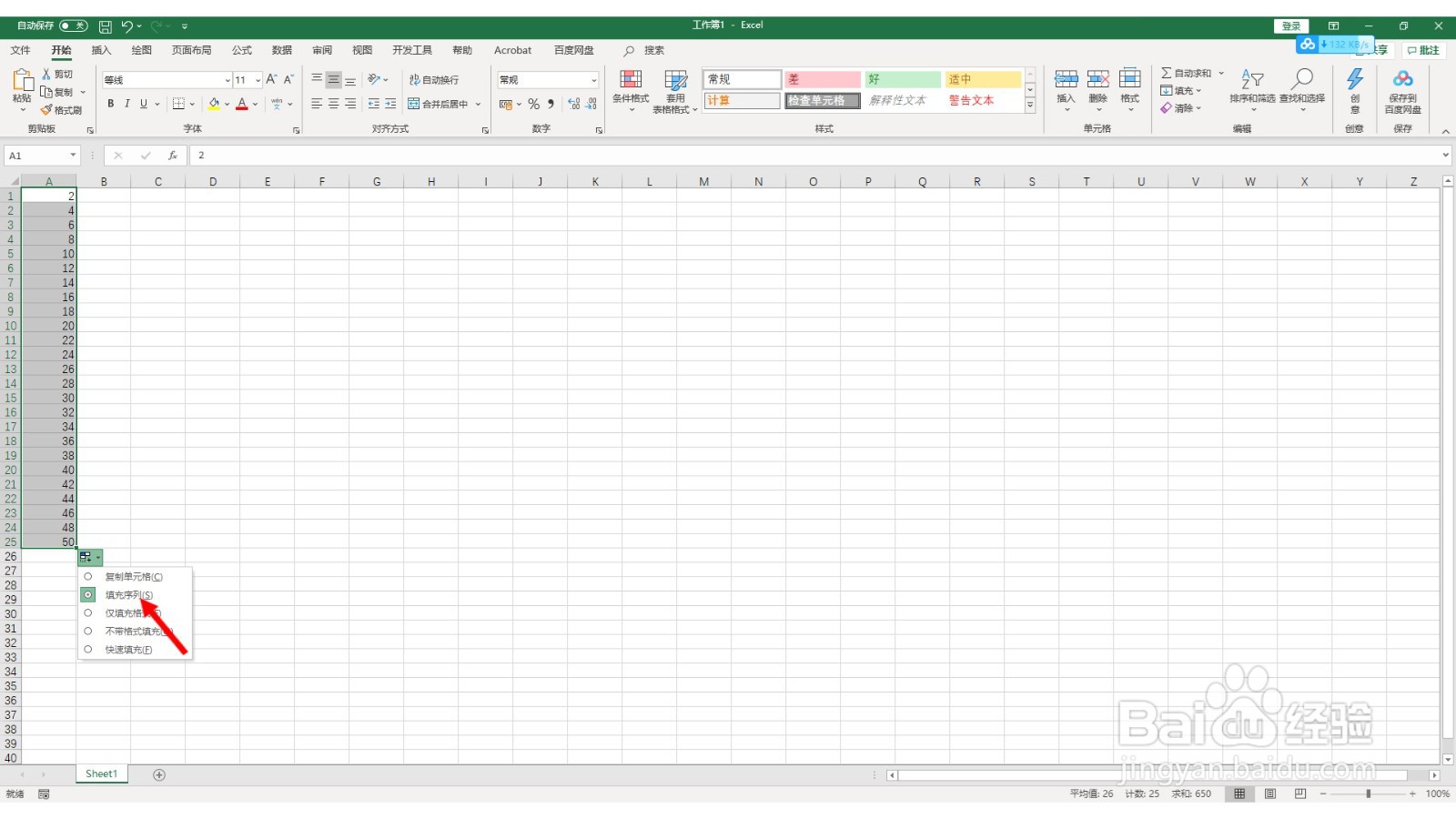This screenshot has width=1456, height=819.
Task: Expand the formula bar
Action: [x=1446, y=156]
